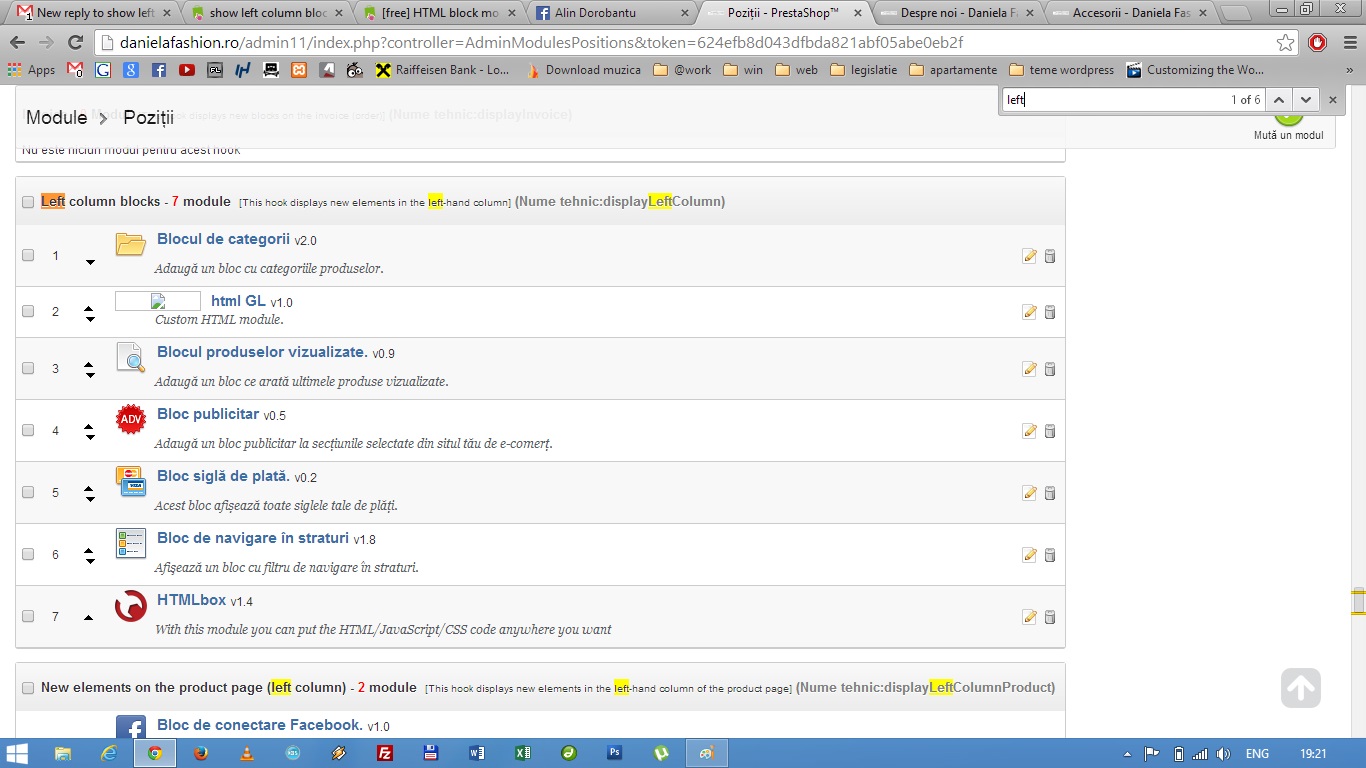Move Bloc siglă de plată down
Screen dimensions: 1366x768
click(90, 499)
